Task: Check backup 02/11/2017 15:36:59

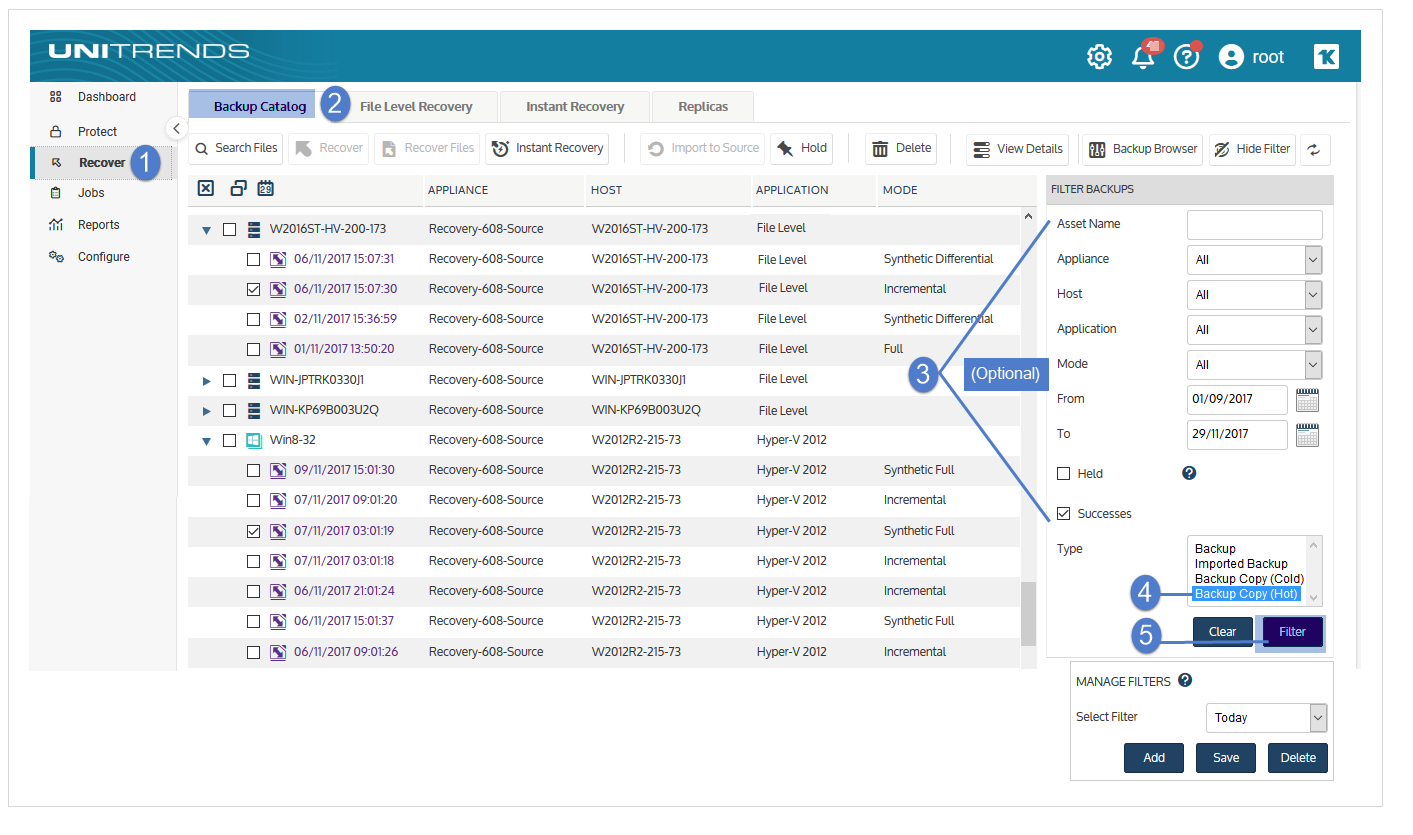Action: 253,319
